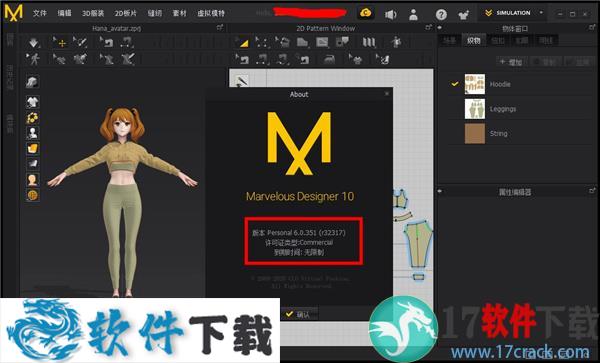This screenshot has width=600, height=363.
Task: Toggle the checkmark beside Hoodie
Action: (x=455, y=83)
